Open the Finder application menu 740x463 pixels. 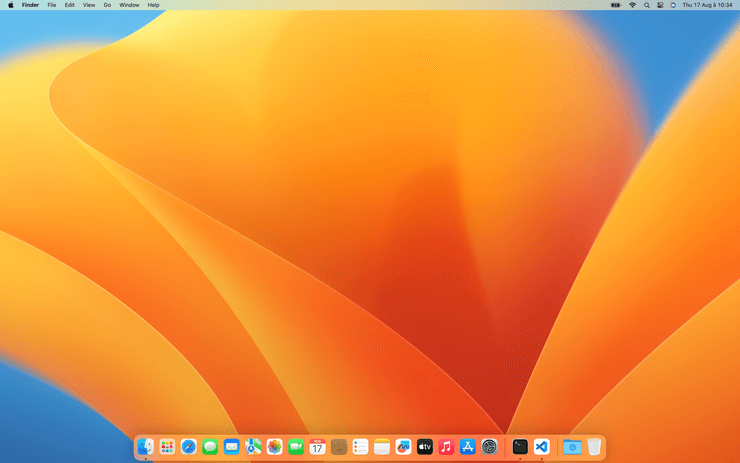tap(30, 5)
